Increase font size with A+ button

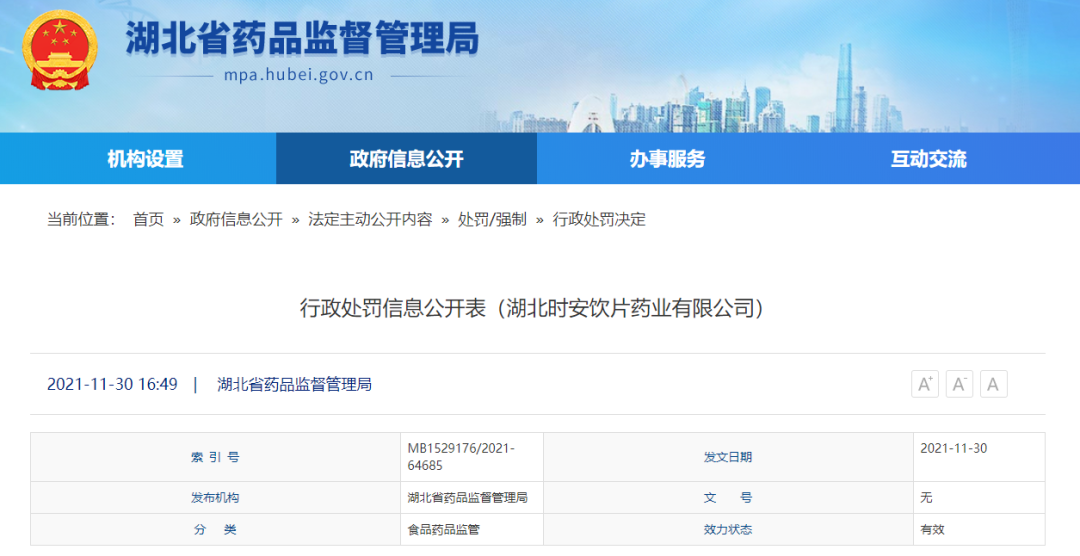[924, 384]
